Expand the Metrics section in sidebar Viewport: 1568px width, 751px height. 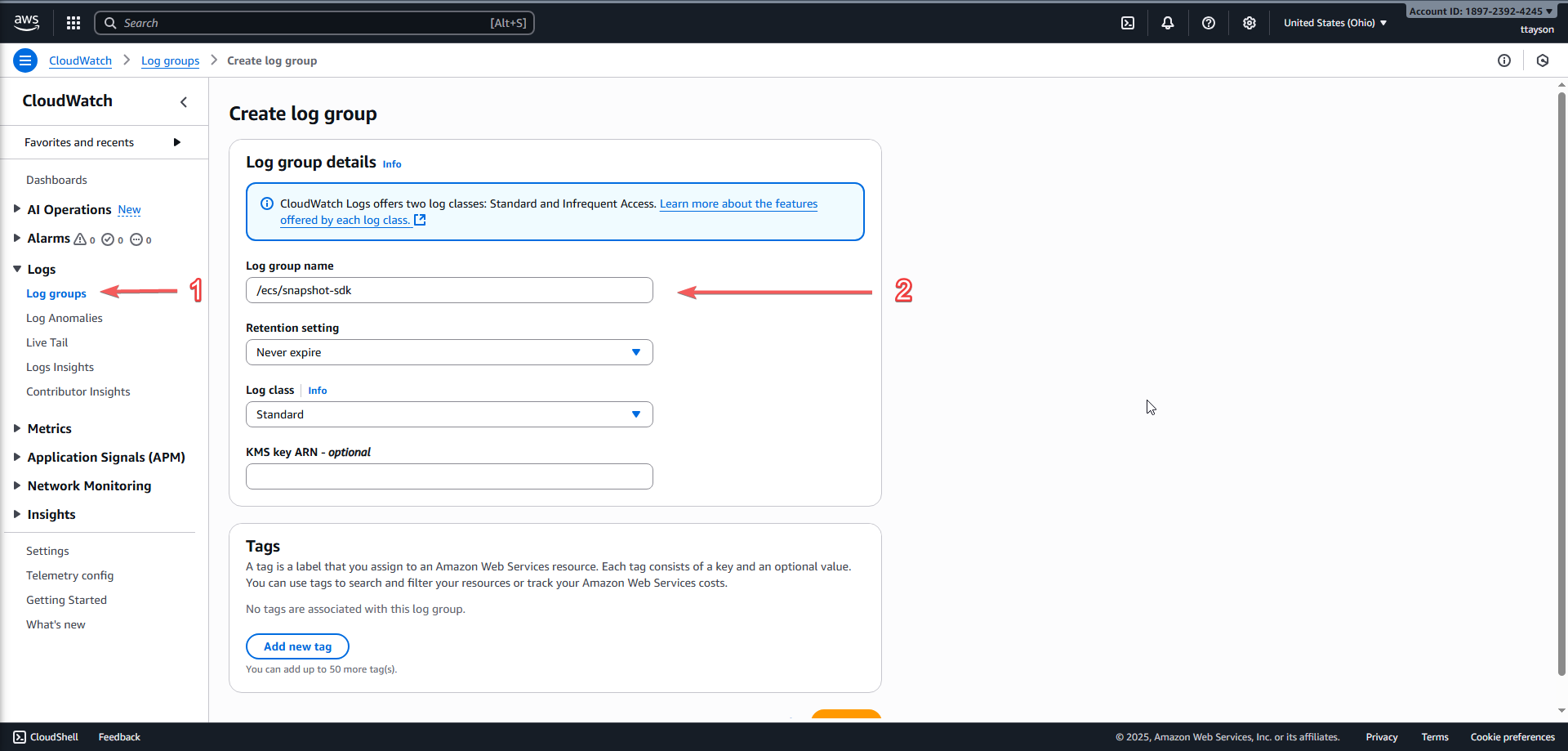click(x=49, y=428)
